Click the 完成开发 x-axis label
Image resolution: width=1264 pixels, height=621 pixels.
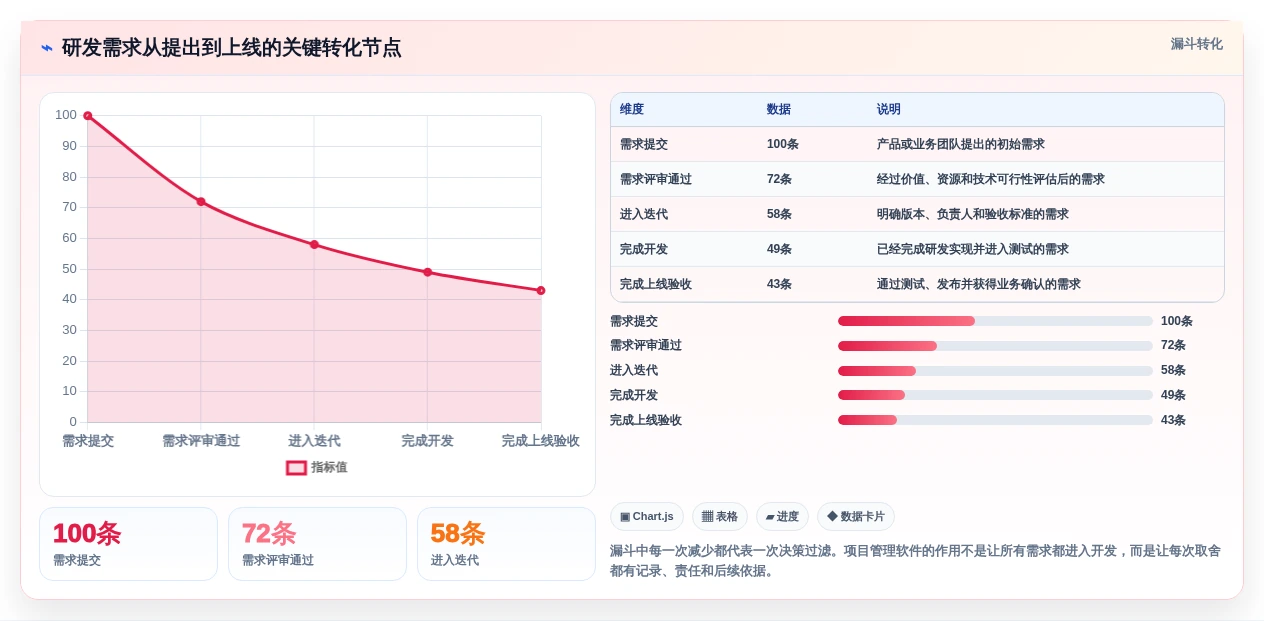[x=428, y=441]
